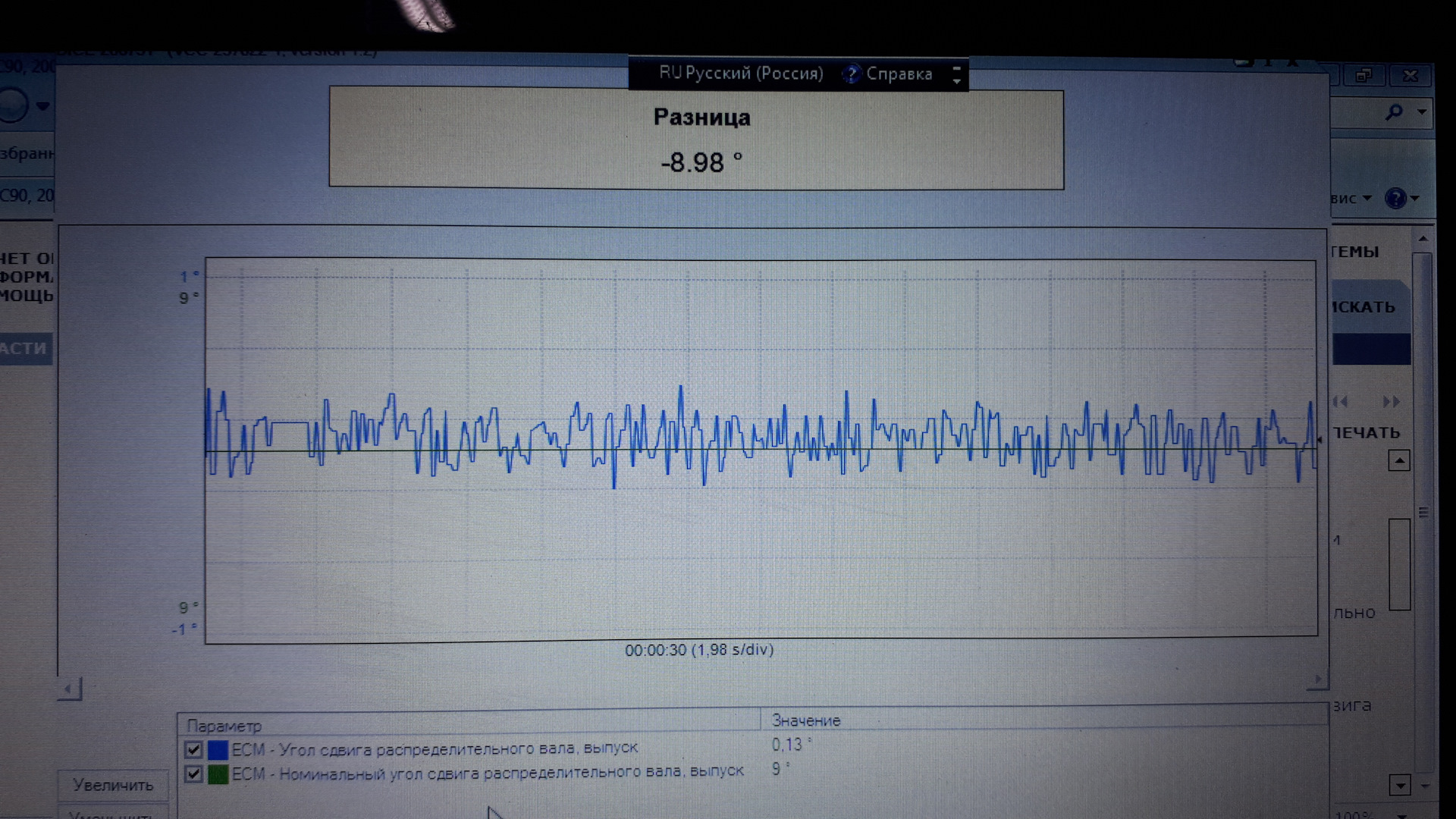Click the Справка help icon in language bar
This screenshot has width=1456, height=819.
[852, 74]
